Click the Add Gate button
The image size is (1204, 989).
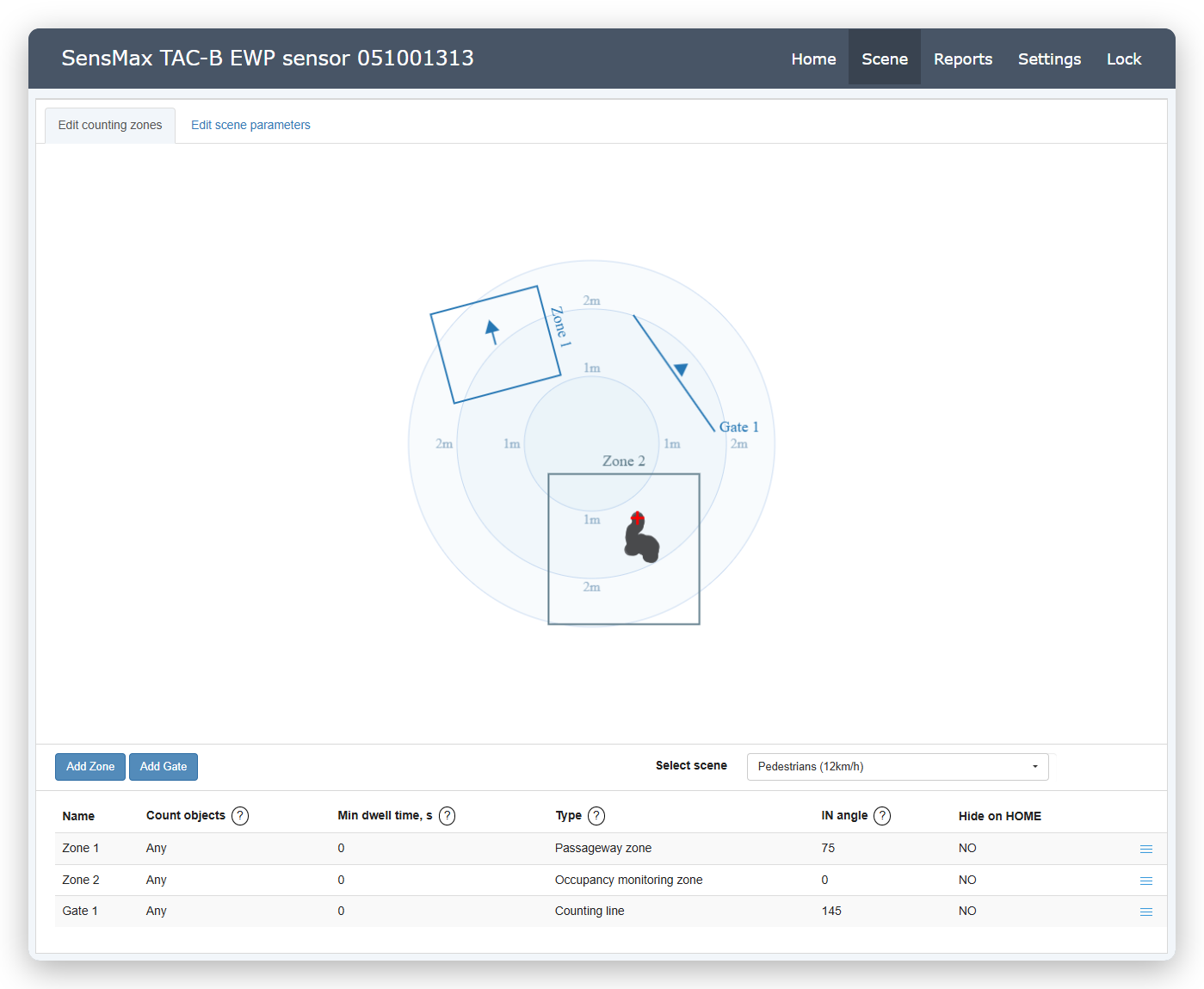tap(164, 767)
